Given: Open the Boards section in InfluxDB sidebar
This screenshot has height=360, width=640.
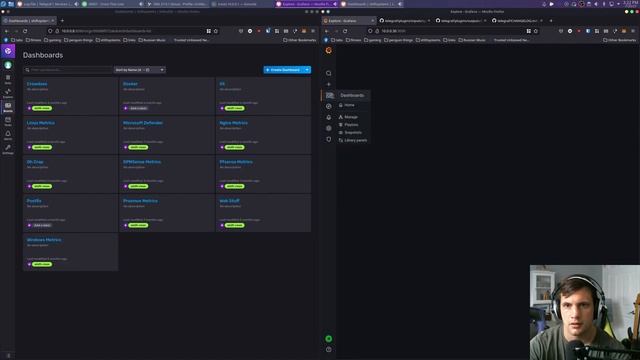Looking at the screenshot, I should point(8,107).
